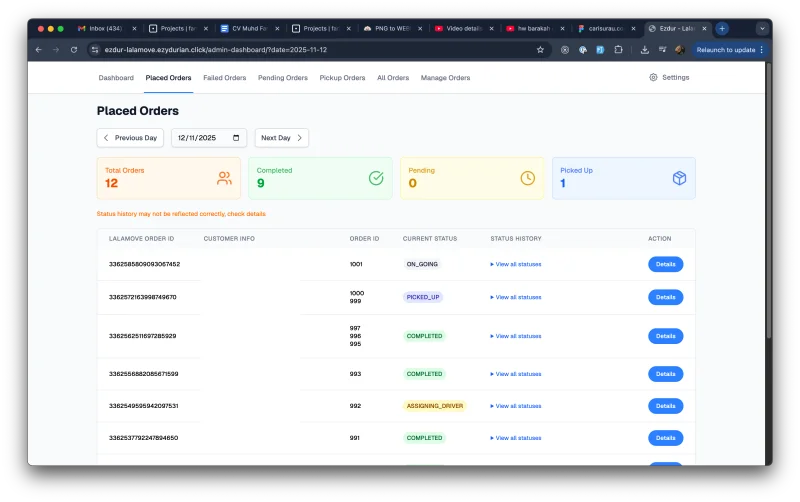Click the Next Day button
The width and height of the screenshot is (800, 502).
pyautogui.click(x=281, y=138)
